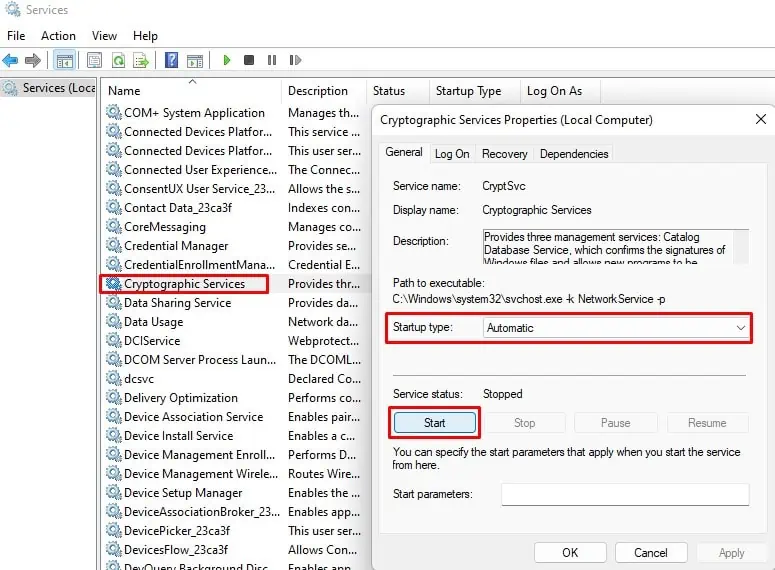Click the Pause Service toolbar icon

[272, 60]
